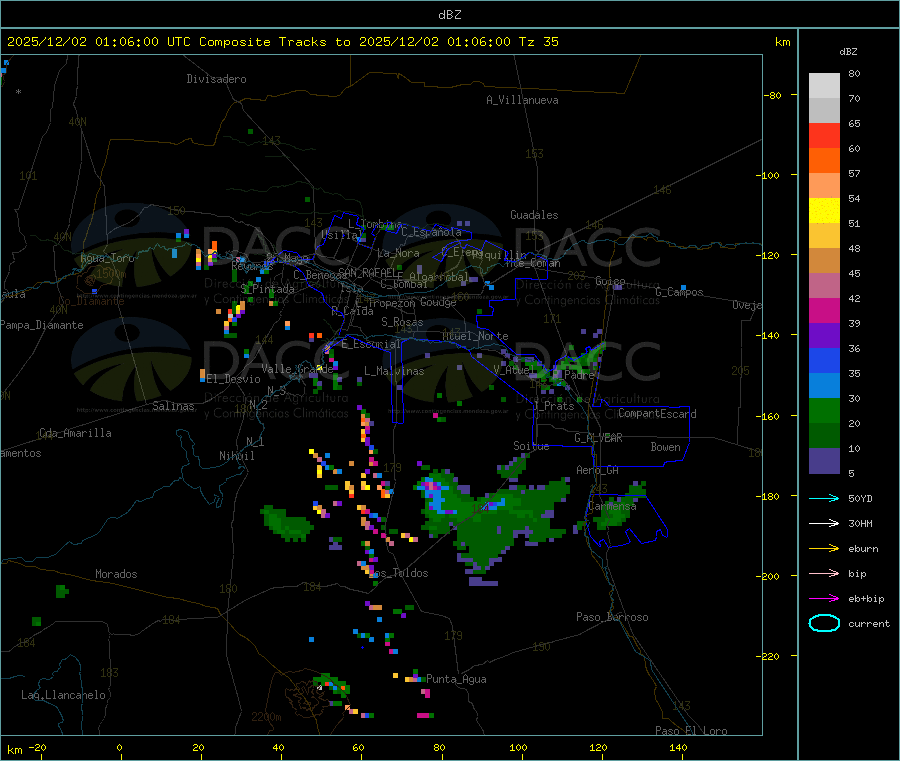Click the Nihuil map label
Image resolution: width=900 pixels, height=761 pixels.
point(237,456)
